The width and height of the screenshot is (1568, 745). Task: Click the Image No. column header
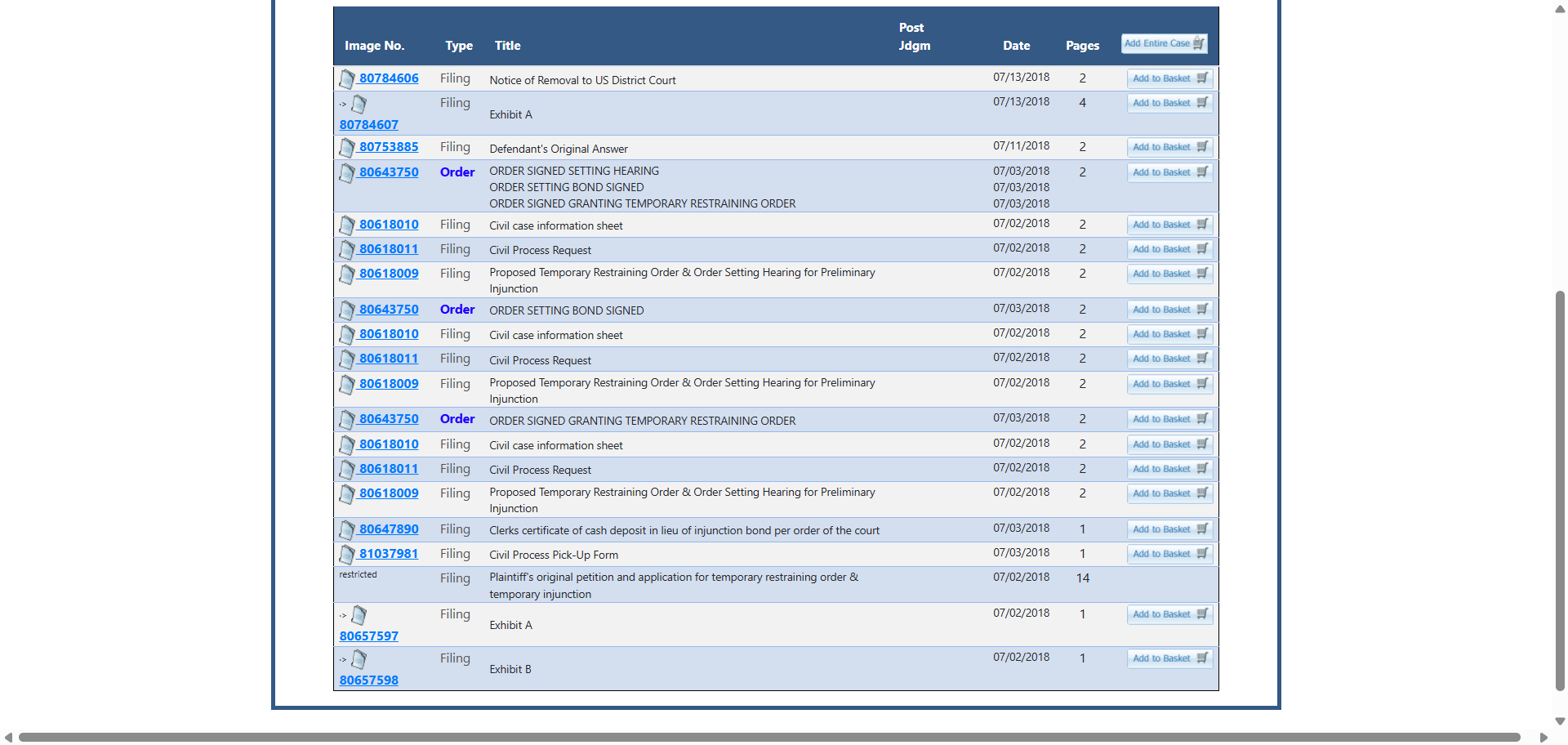(x=374, y=46)
